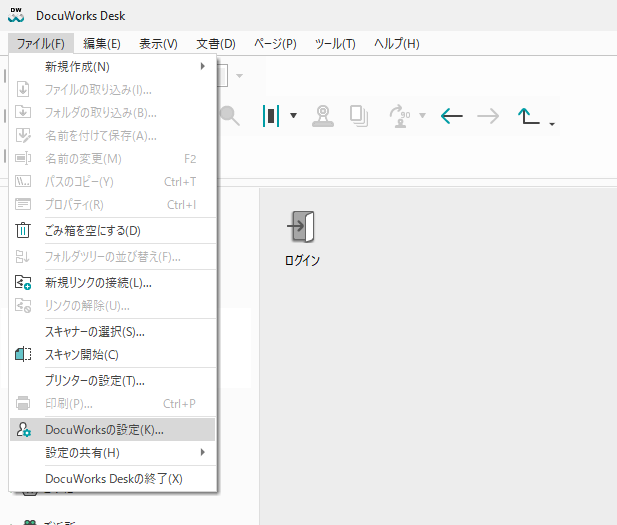Click 名前を付けて保存(A)... menu entry
Screen dimensions: 617x525
tap(113, 136)
